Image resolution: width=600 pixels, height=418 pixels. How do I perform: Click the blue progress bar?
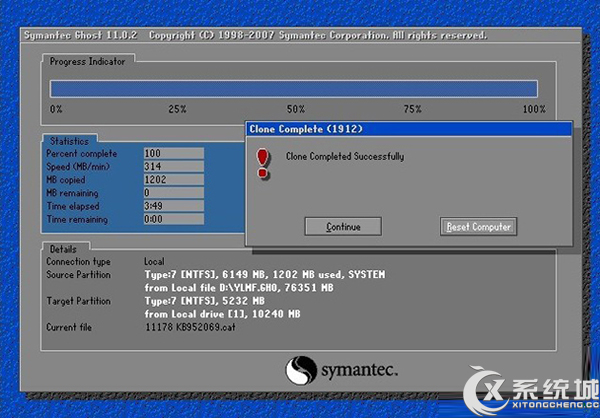[294, 89]
